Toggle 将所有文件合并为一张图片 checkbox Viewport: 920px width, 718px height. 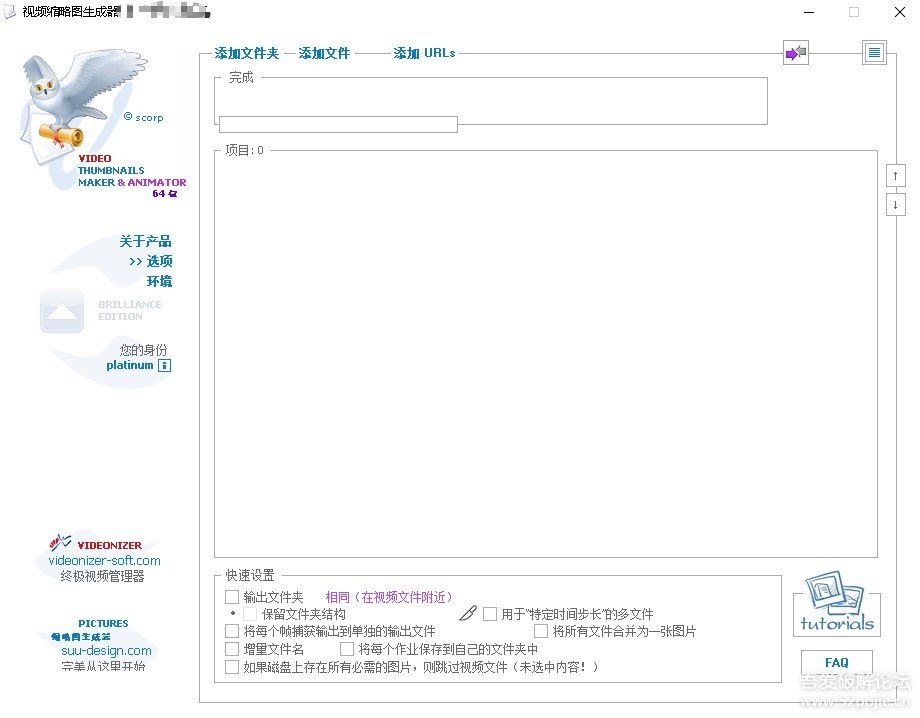coord(541,632)
